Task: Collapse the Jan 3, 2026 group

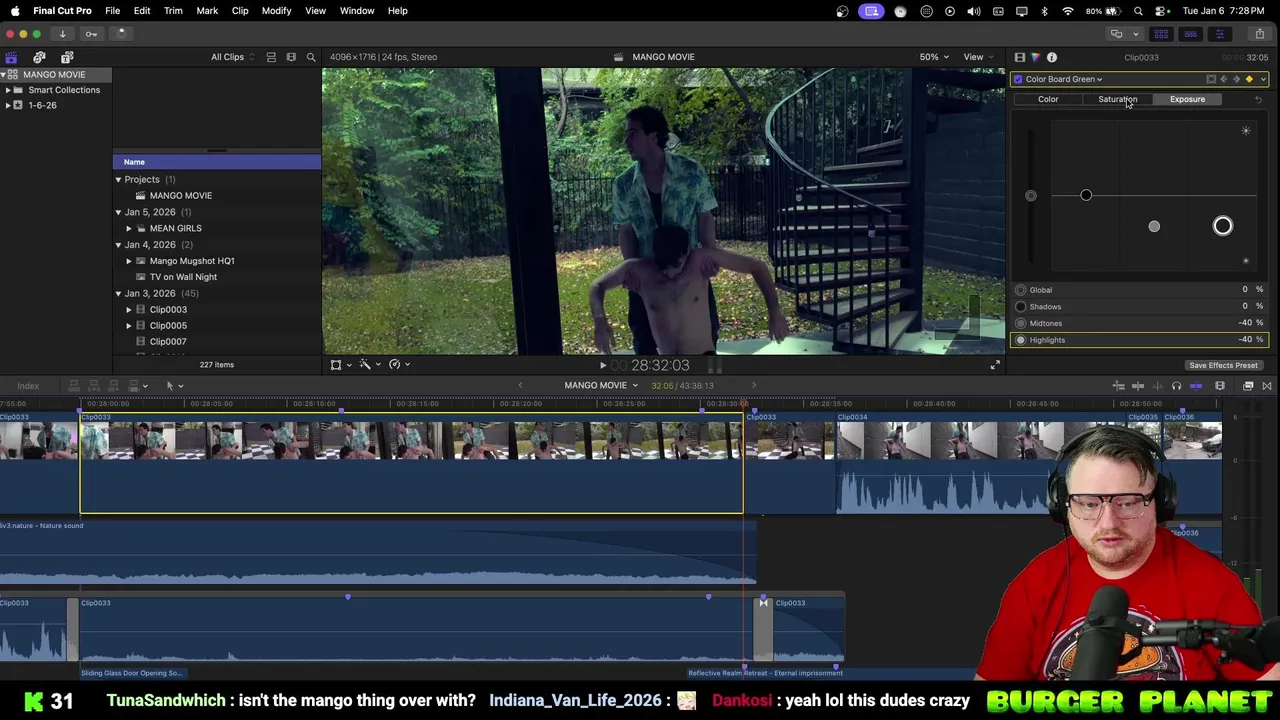Action: (x=118, y=294)
